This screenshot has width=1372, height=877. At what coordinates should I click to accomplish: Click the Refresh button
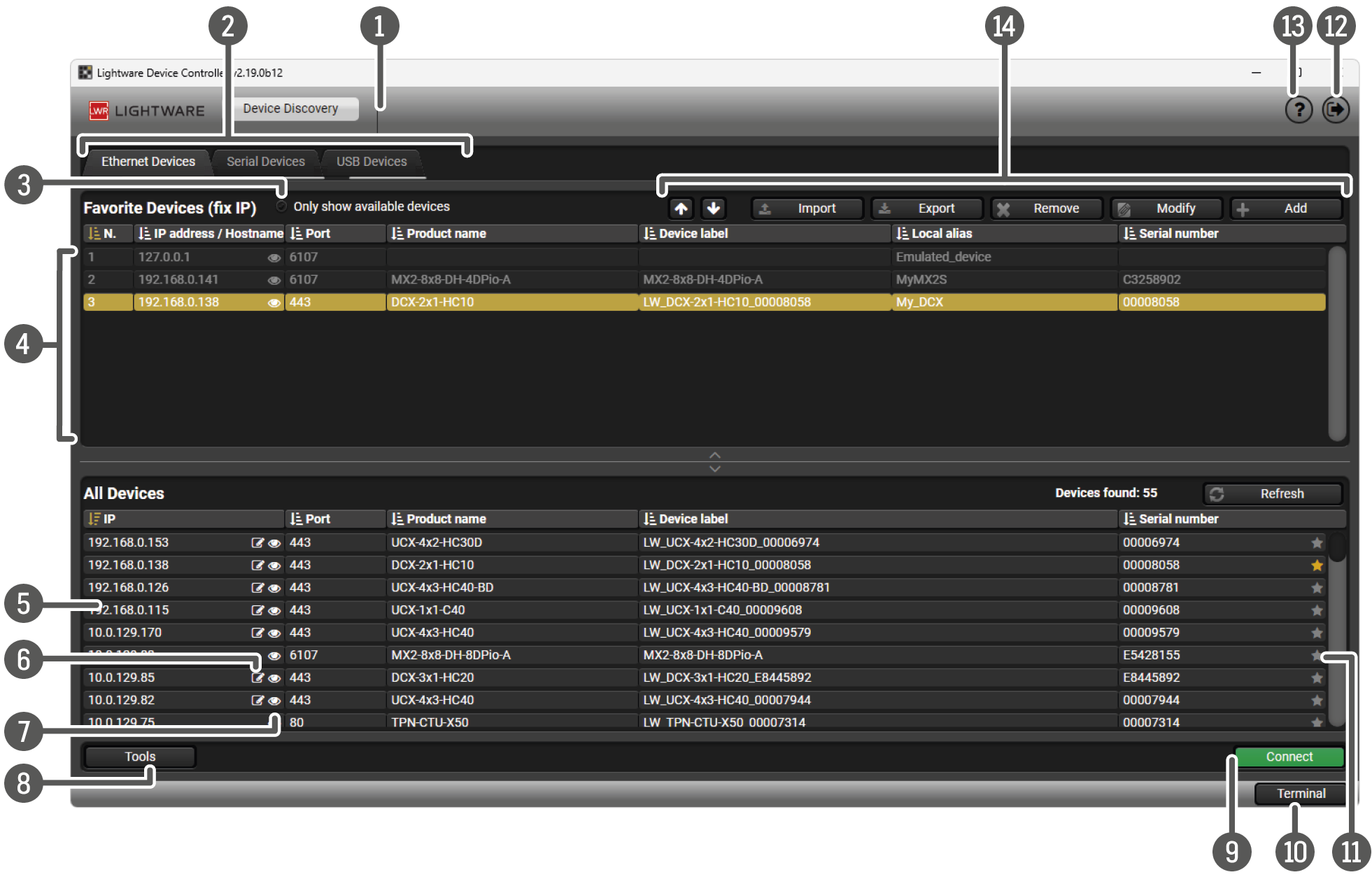pos(1272,494)
